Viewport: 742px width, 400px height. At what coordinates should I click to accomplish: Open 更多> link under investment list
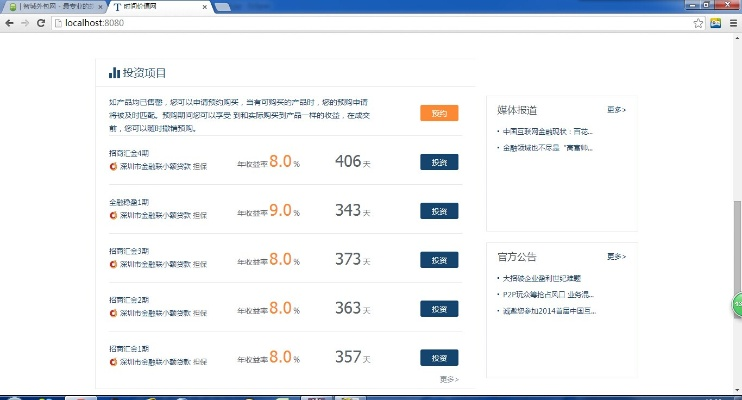[449, 379]
